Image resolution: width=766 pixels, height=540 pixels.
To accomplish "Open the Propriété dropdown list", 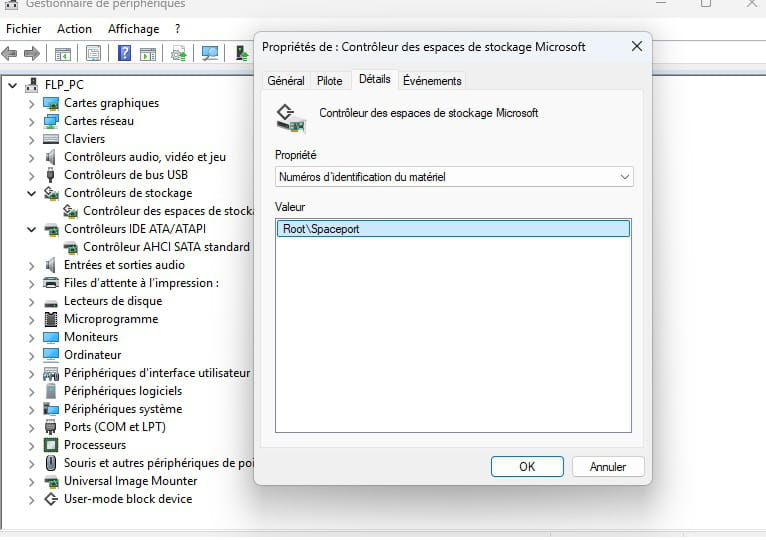I will click(454, 177).
